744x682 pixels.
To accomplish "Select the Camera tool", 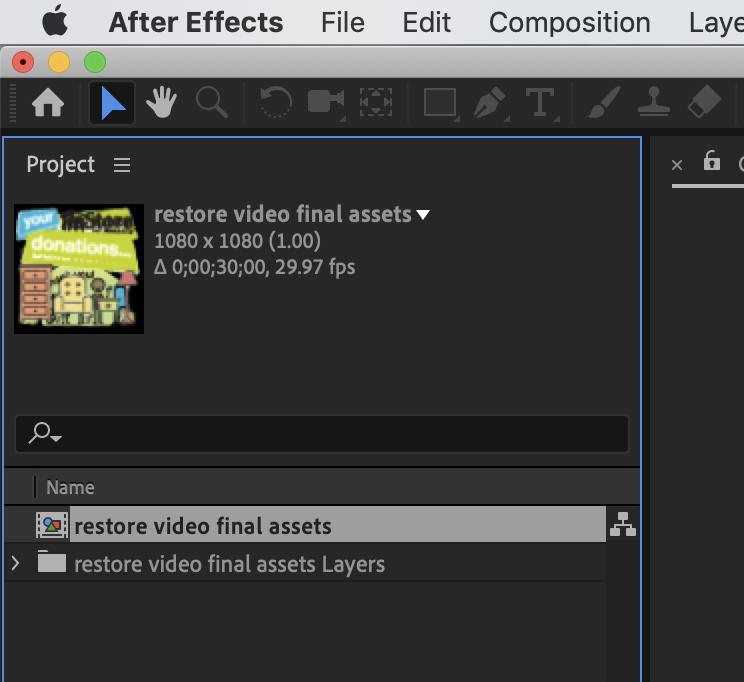I will point(326,102).
